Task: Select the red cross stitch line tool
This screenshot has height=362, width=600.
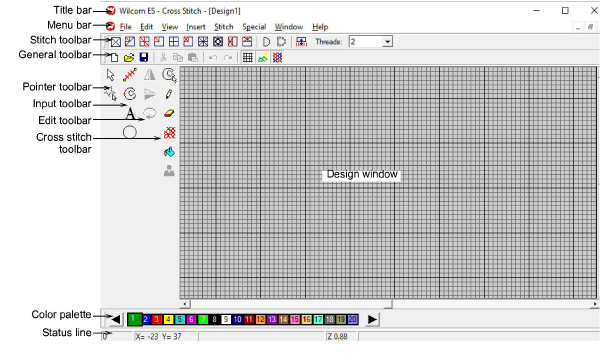Action: tap(130, 75)
